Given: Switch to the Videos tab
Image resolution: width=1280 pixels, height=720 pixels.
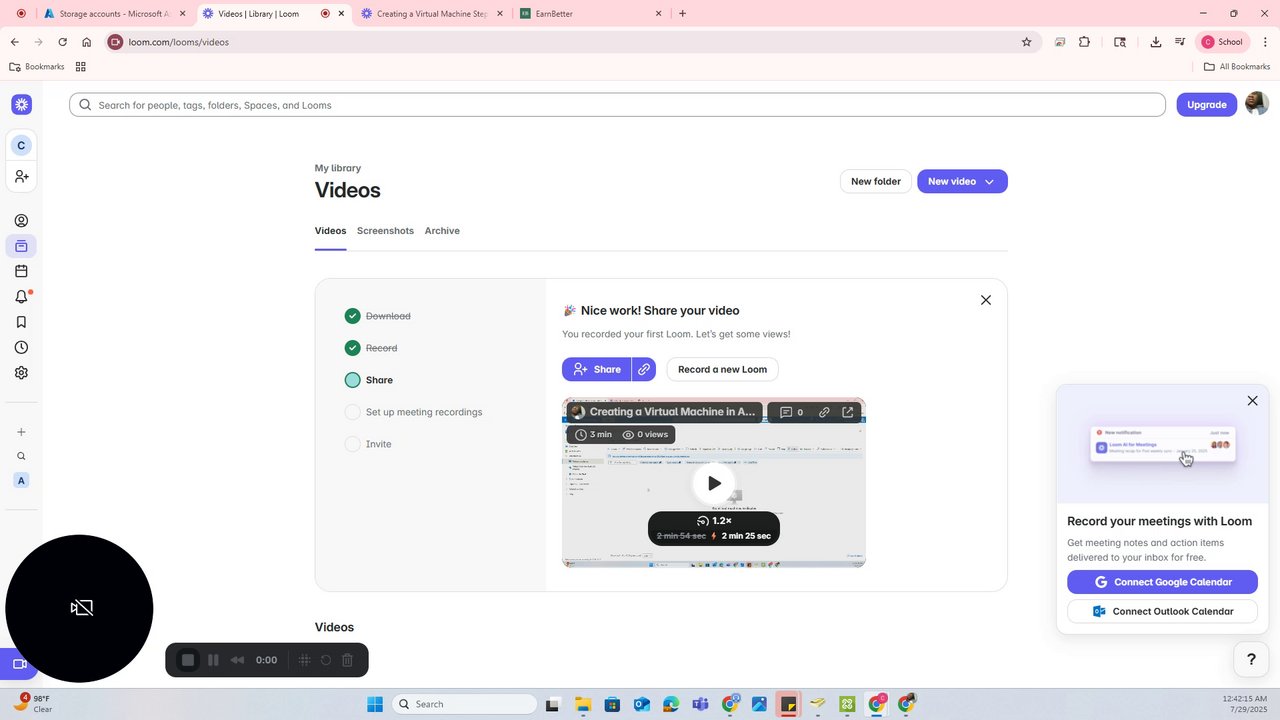Looking at the screenshot, I should [330, 231].
